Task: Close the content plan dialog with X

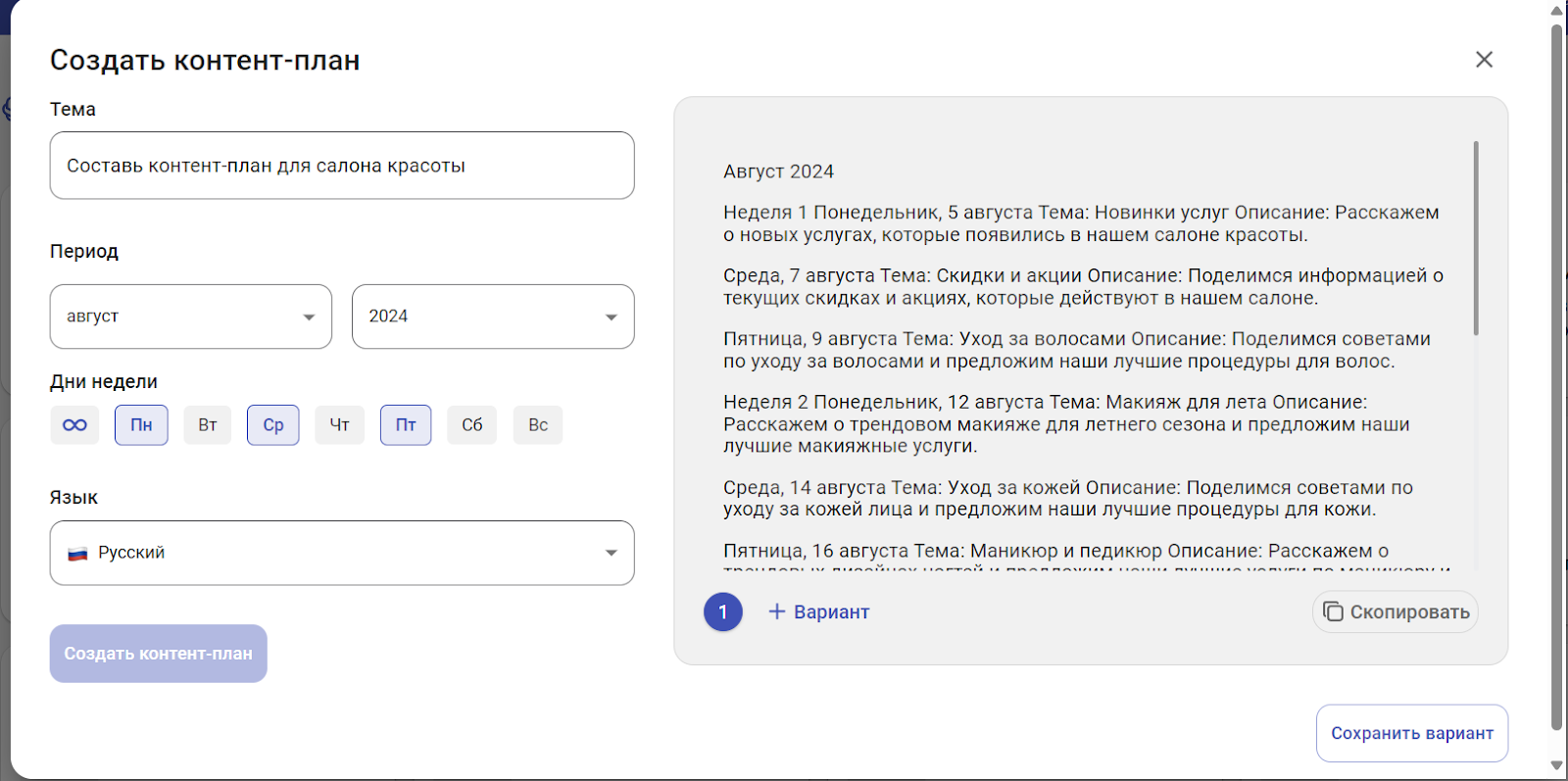Action: 1484,60
